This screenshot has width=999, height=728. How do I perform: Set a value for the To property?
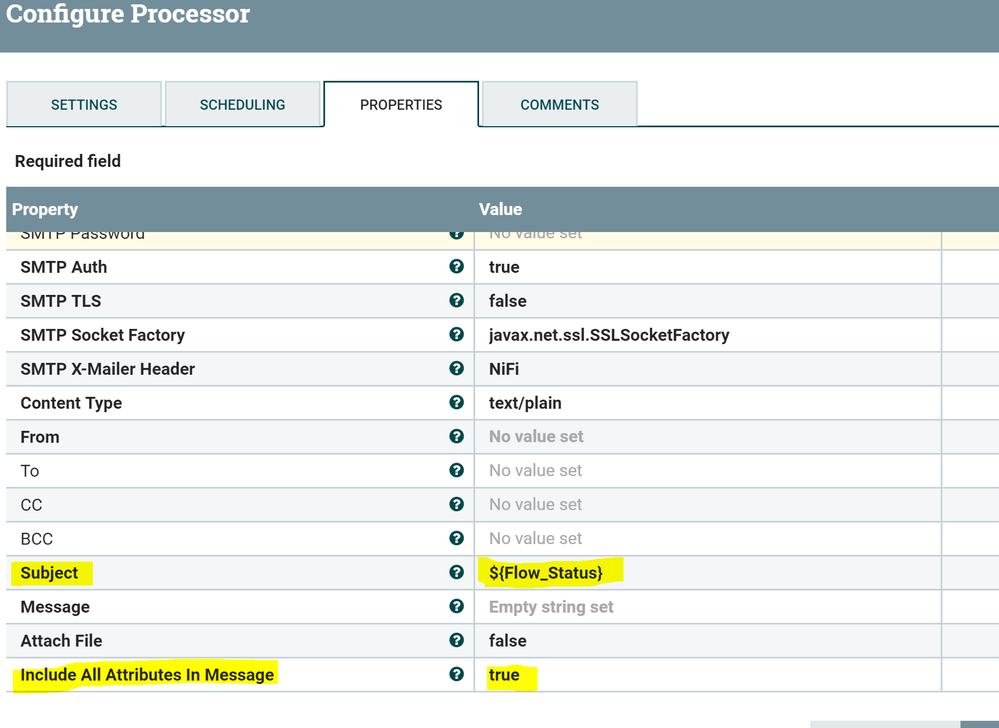[536, 471]
